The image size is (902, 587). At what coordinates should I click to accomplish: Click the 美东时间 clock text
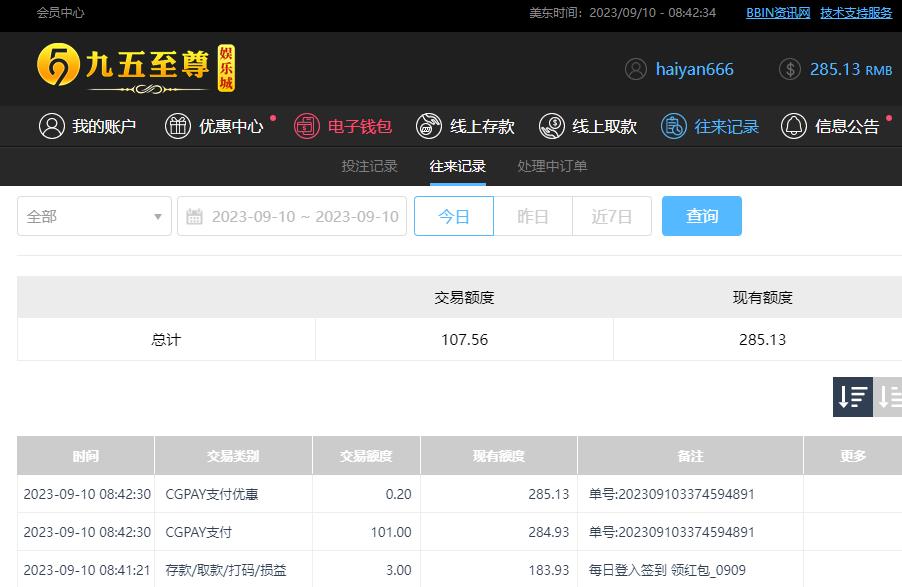622,13
